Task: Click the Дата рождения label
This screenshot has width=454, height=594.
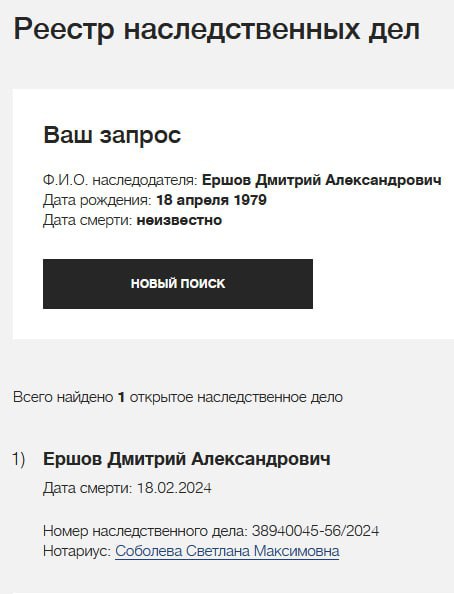Action: tap(97, 200)
